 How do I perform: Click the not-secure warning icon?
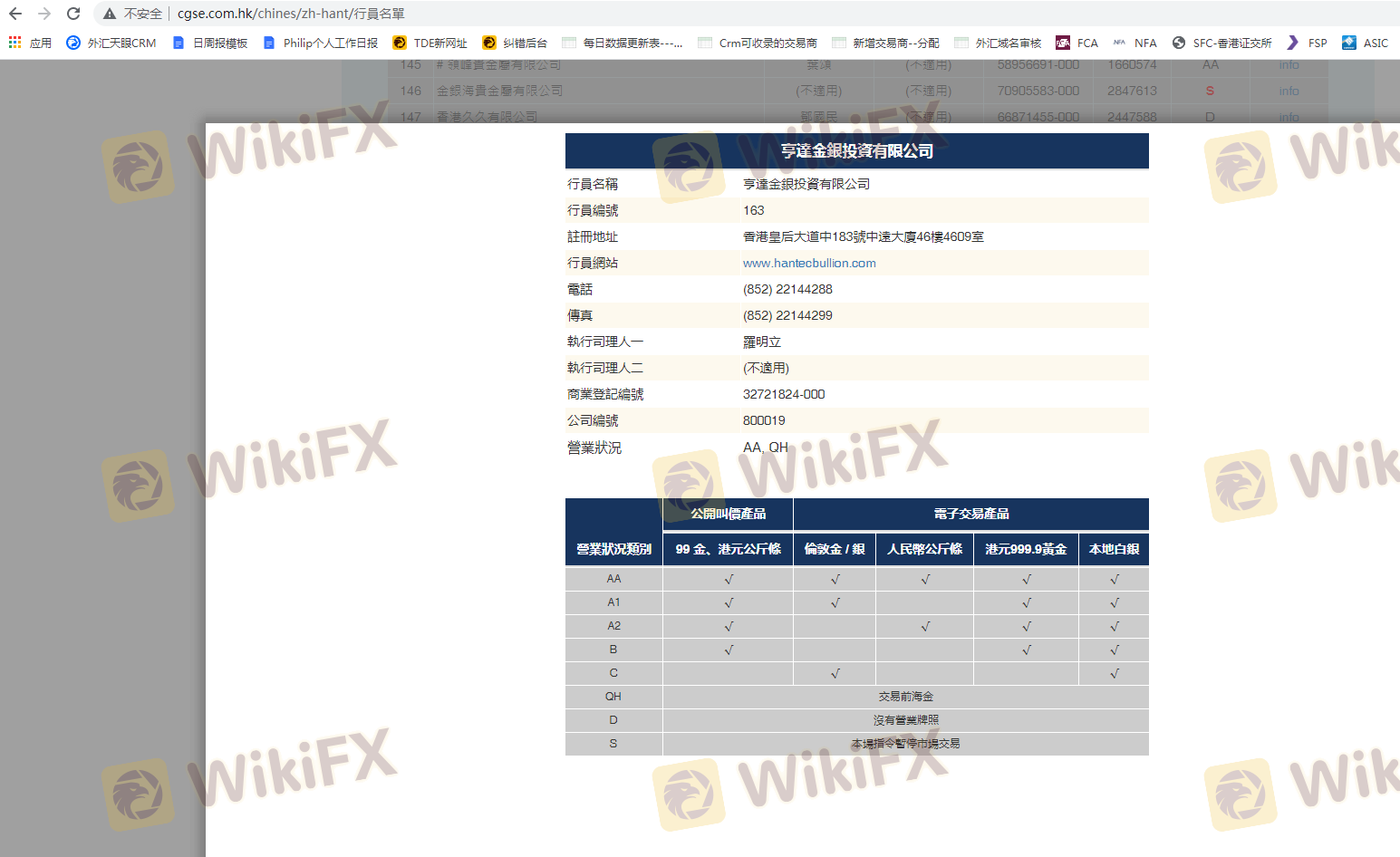coord(110,14)
